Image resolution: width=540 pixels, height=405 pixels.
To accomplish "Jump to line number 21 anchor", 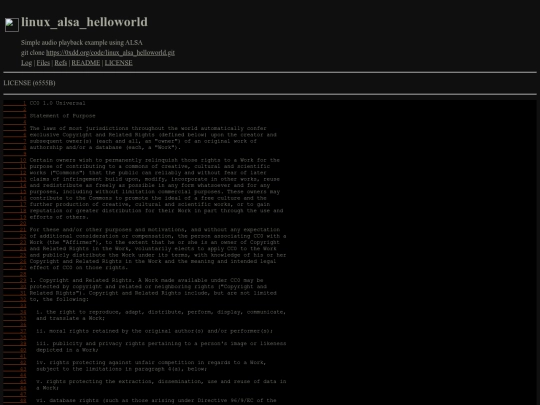I will tap(15, 230).
